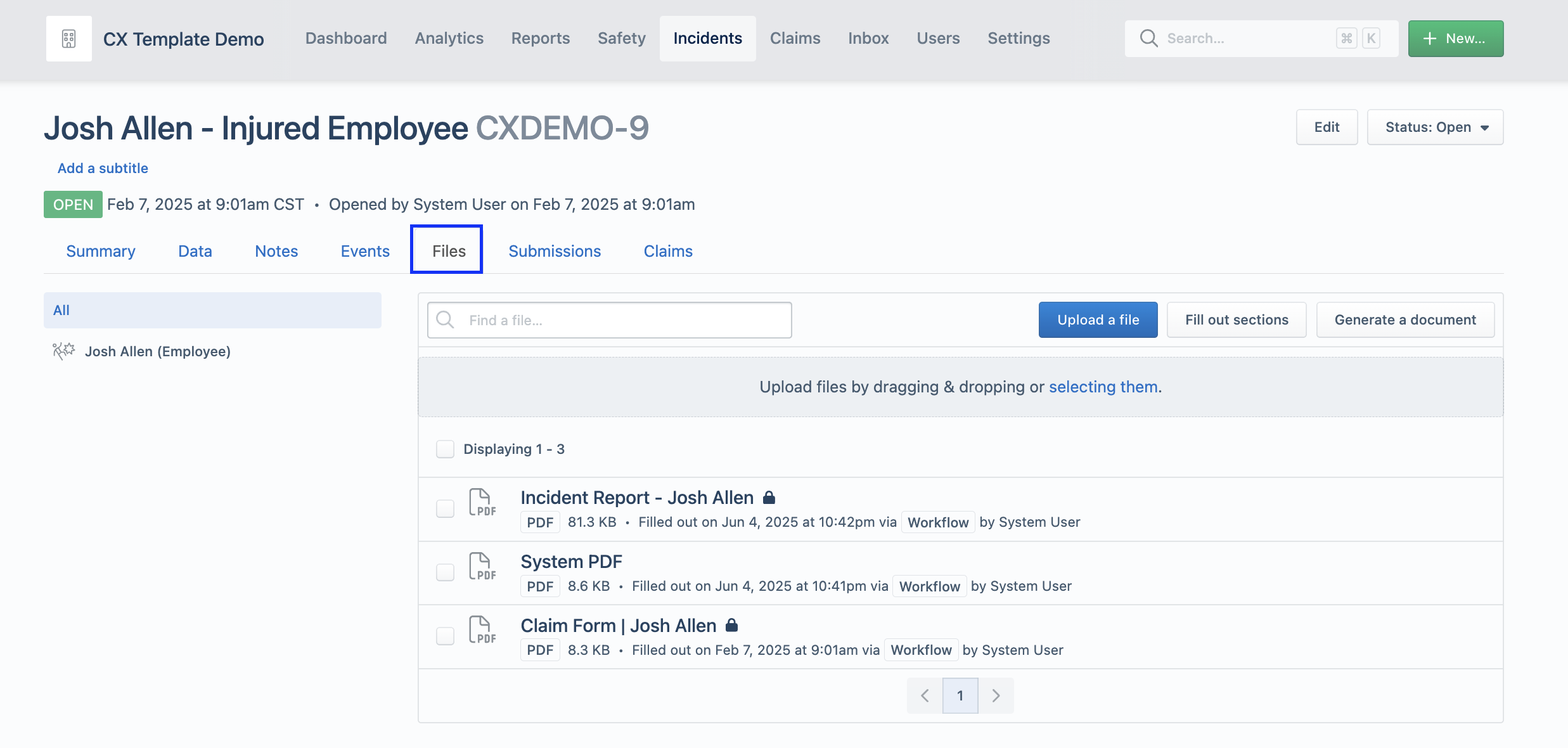
Task: Click the Add a subtitle link
Action: 103,168
